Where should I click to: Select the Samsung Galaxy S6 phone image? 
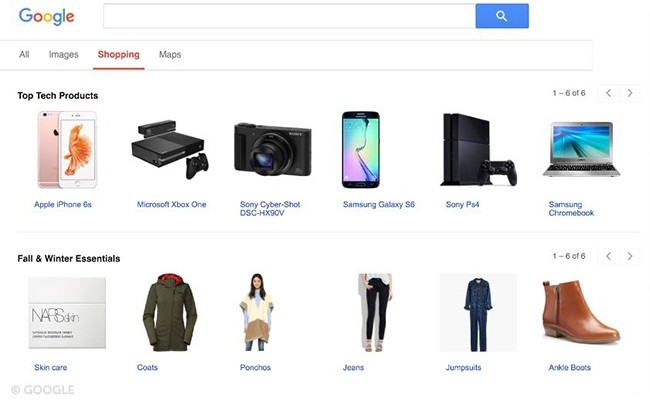click(x=361, y=150)
